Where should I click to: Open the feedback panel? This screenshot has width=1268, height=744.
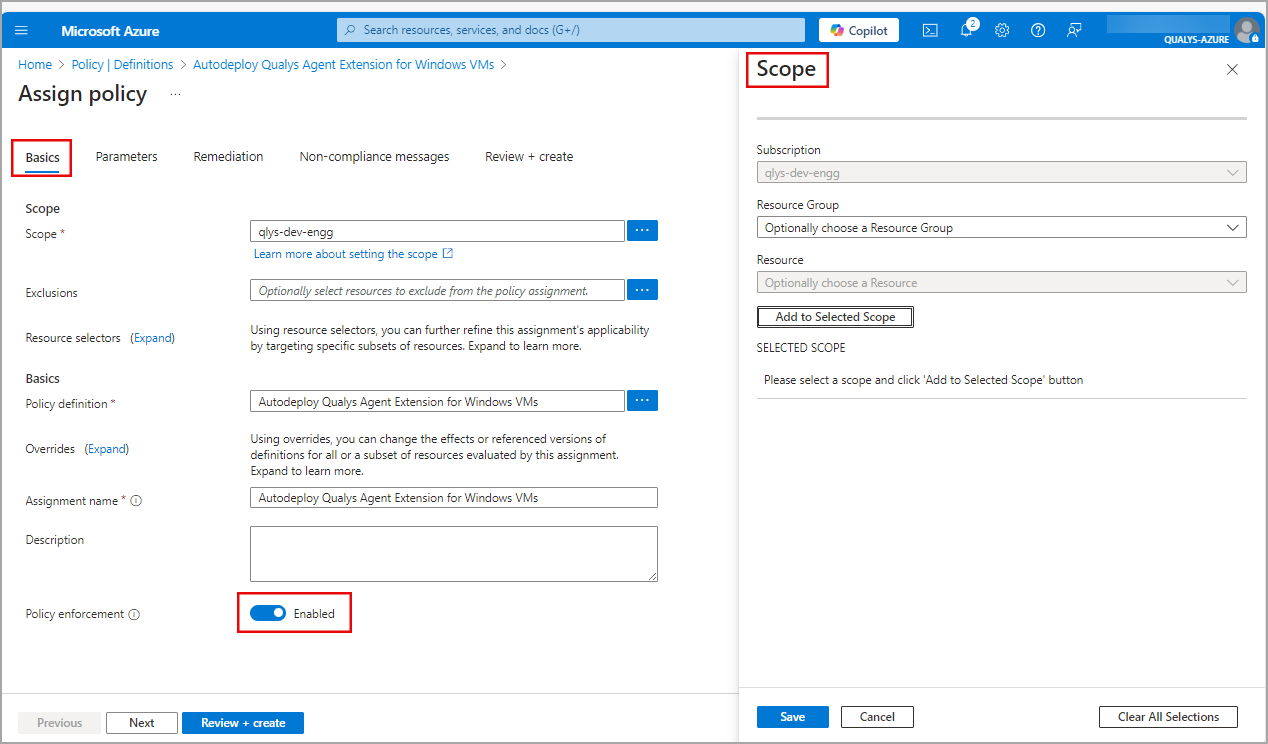tap(1074, 30)
